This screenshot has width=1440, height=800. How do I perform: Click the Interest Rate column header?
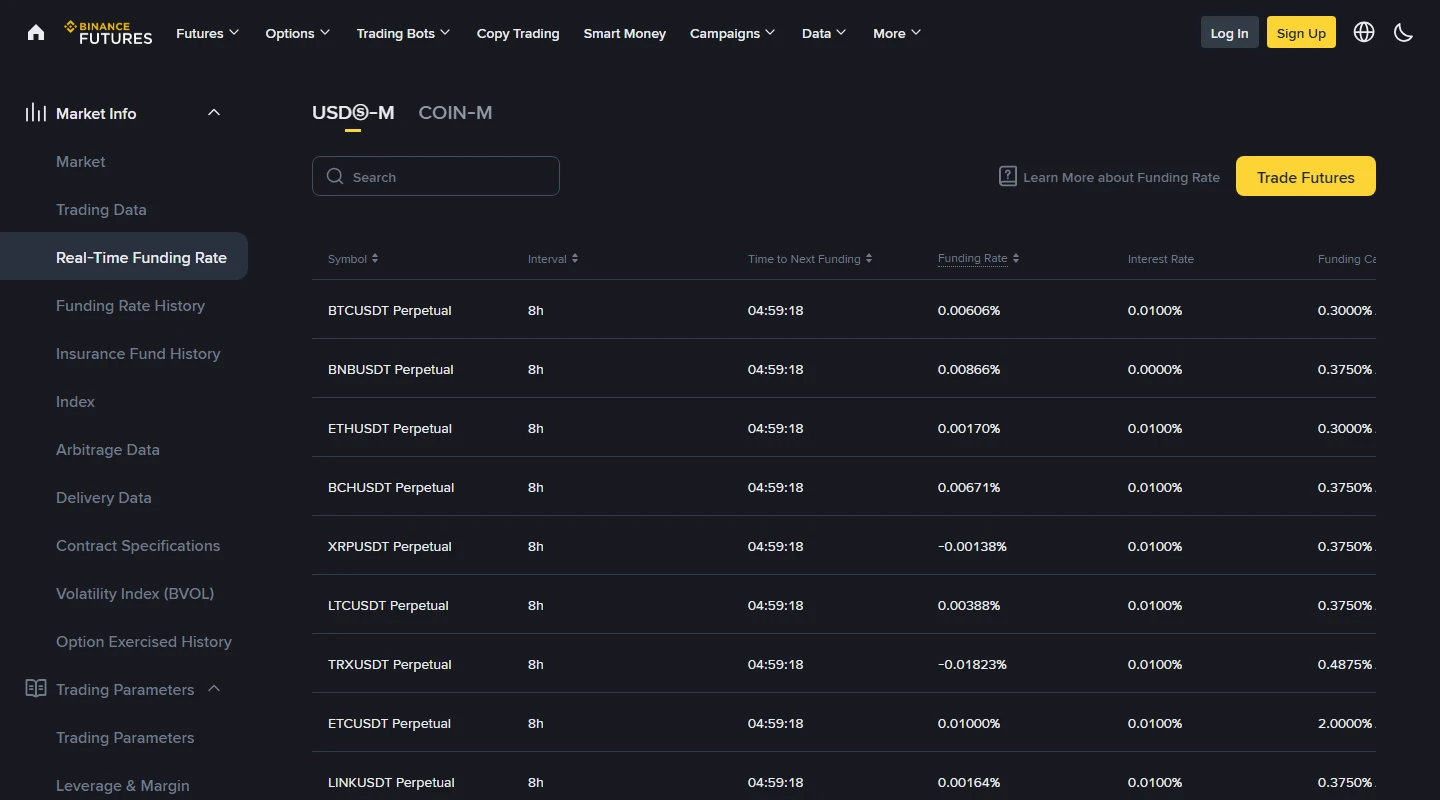tap(1161, 259)
